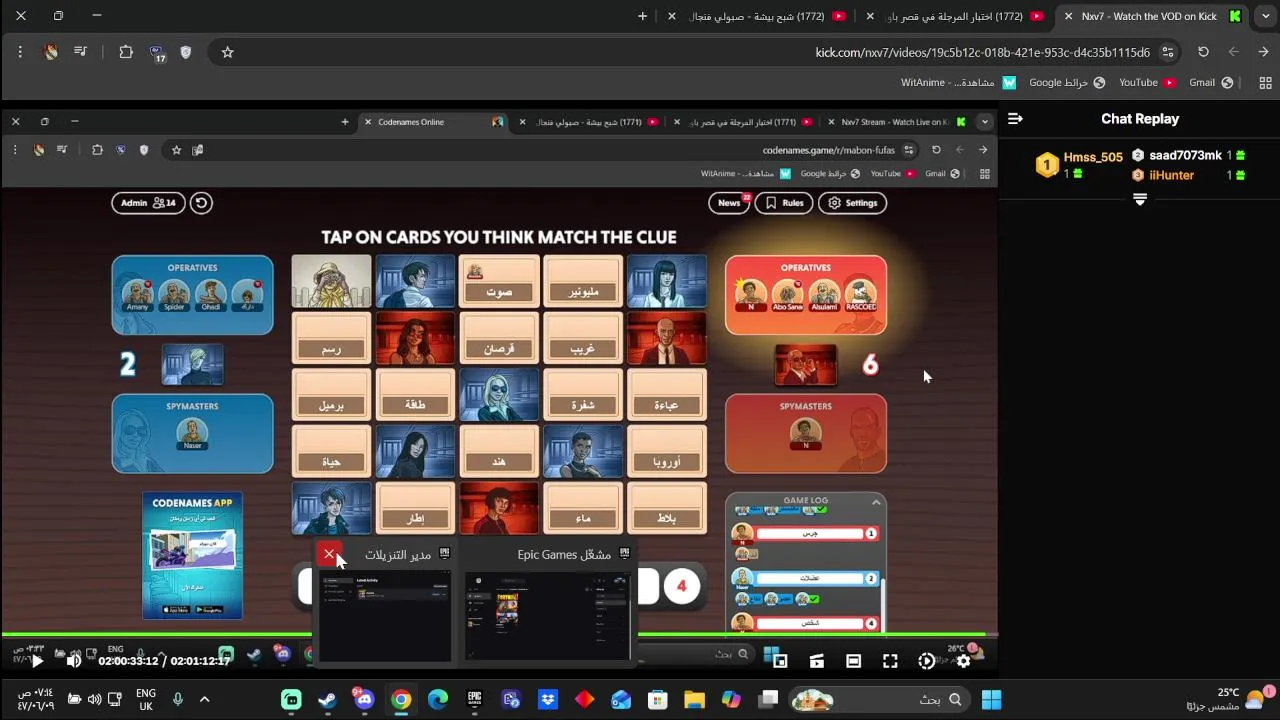Show hidden system tray icons
Screen dimensions: 1280x720
[204, 699]
